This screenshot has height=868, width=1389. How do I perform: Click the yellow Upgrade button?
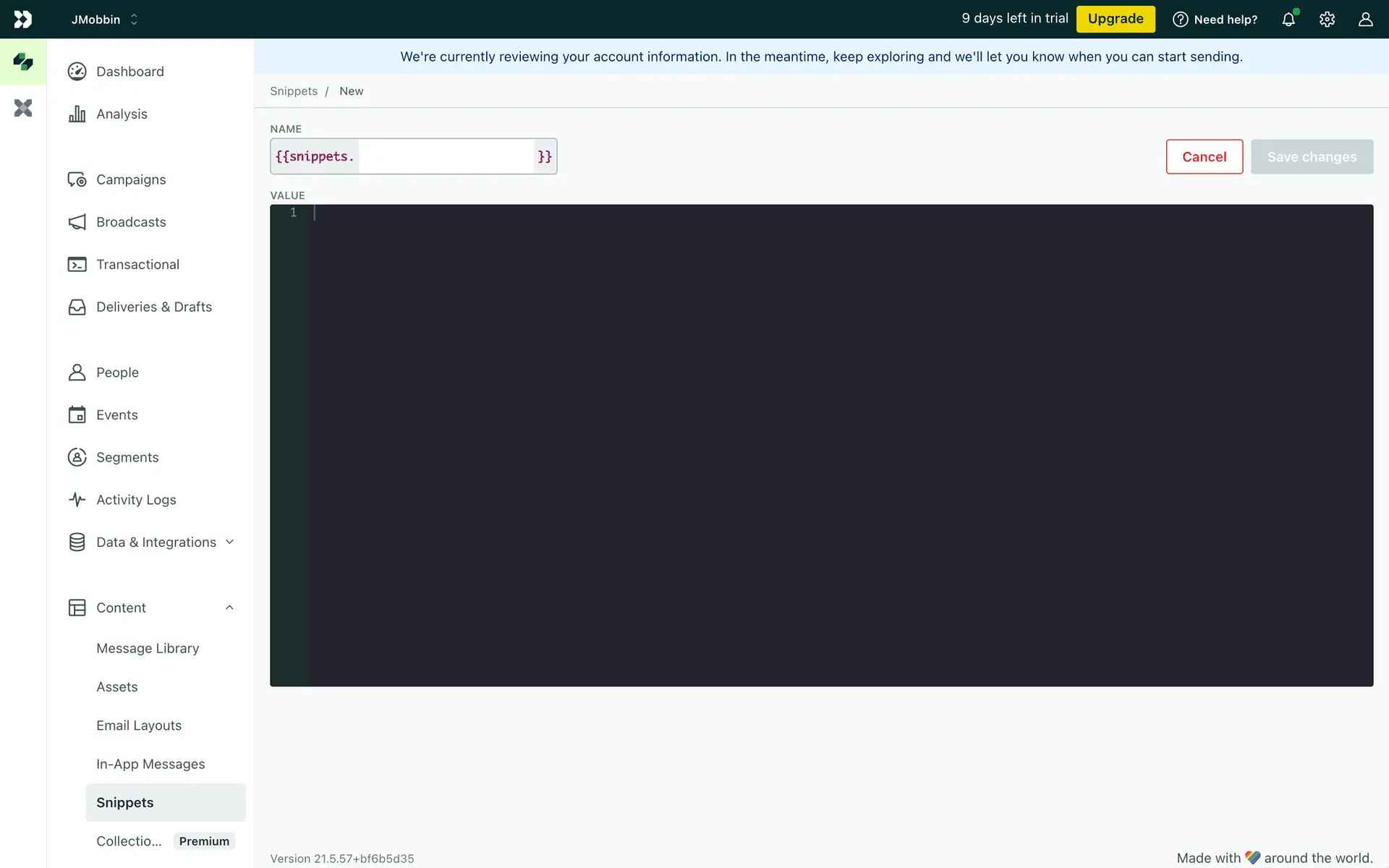1115,19
